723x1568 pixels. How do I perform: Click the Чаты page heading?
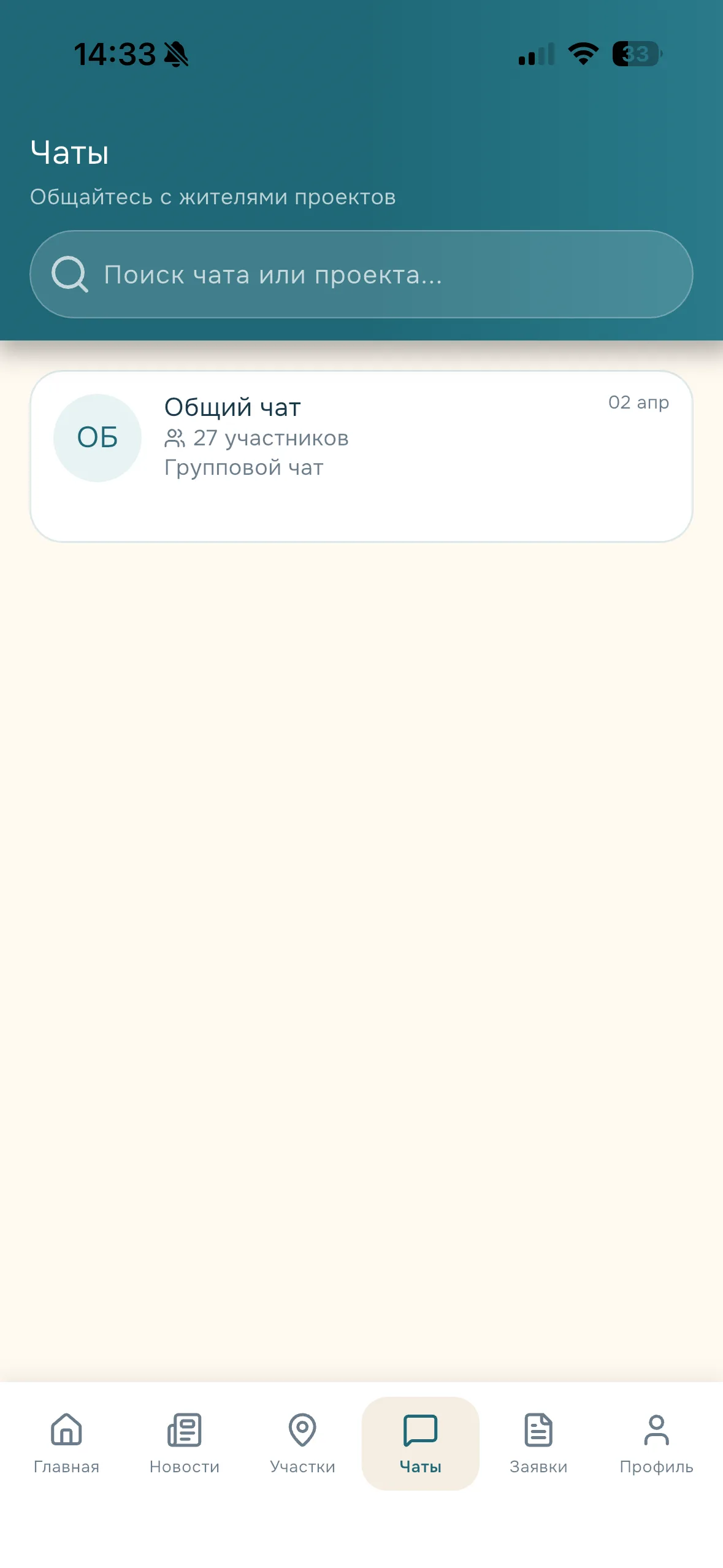click(x=70, y=152)
